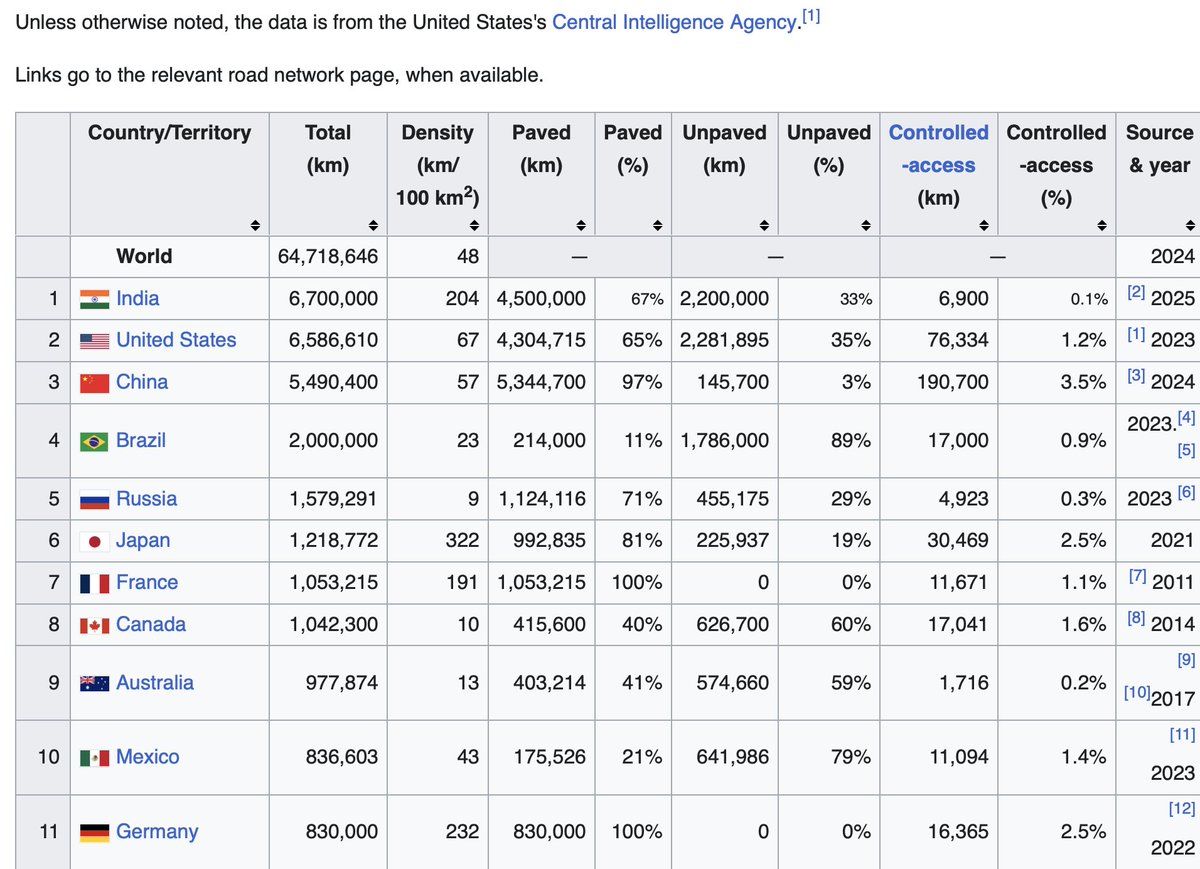Click the India flag icon

pyautogui.click(x=94, y=298)
